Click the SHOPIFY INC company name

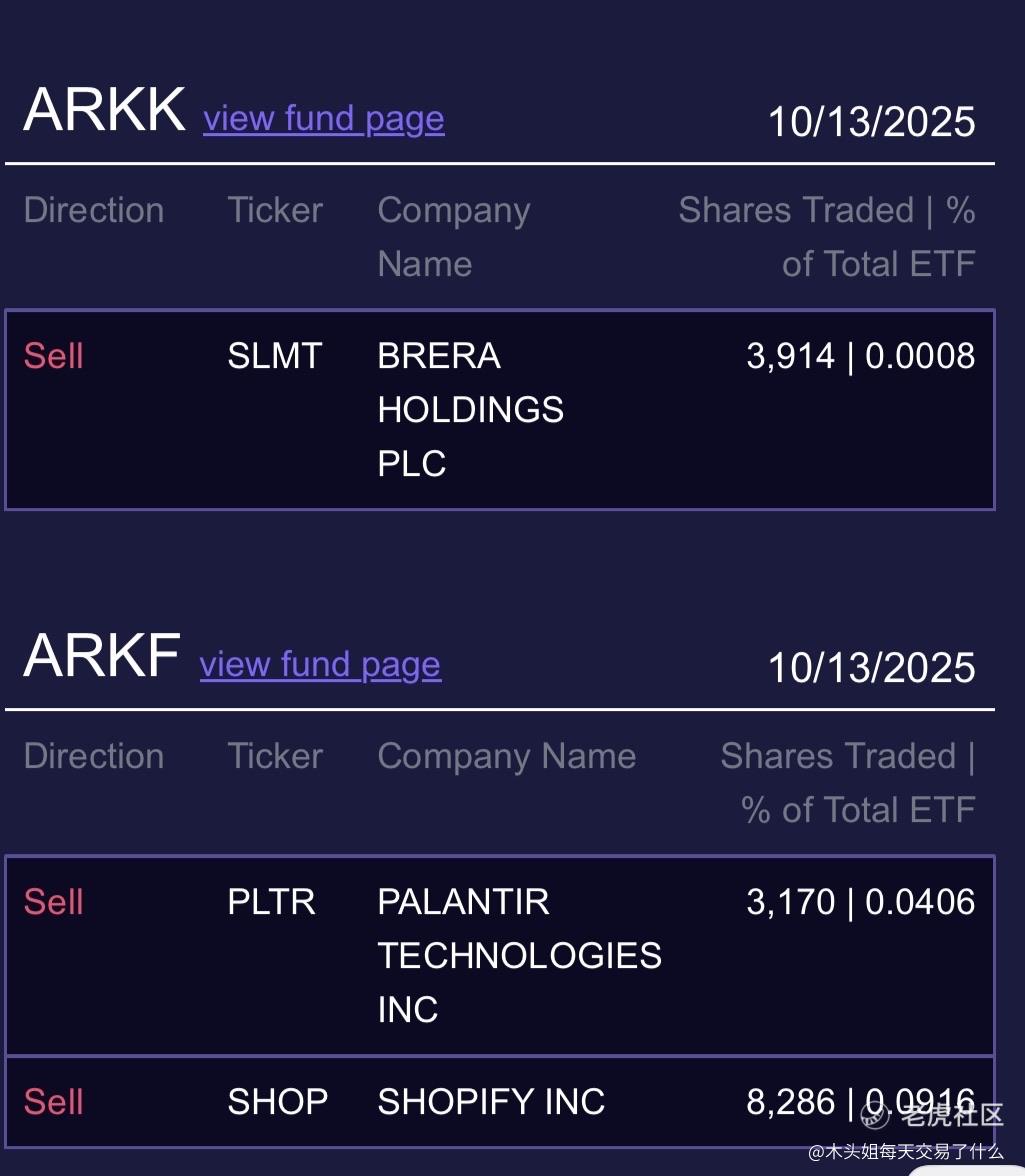[x=491, y=1103]
